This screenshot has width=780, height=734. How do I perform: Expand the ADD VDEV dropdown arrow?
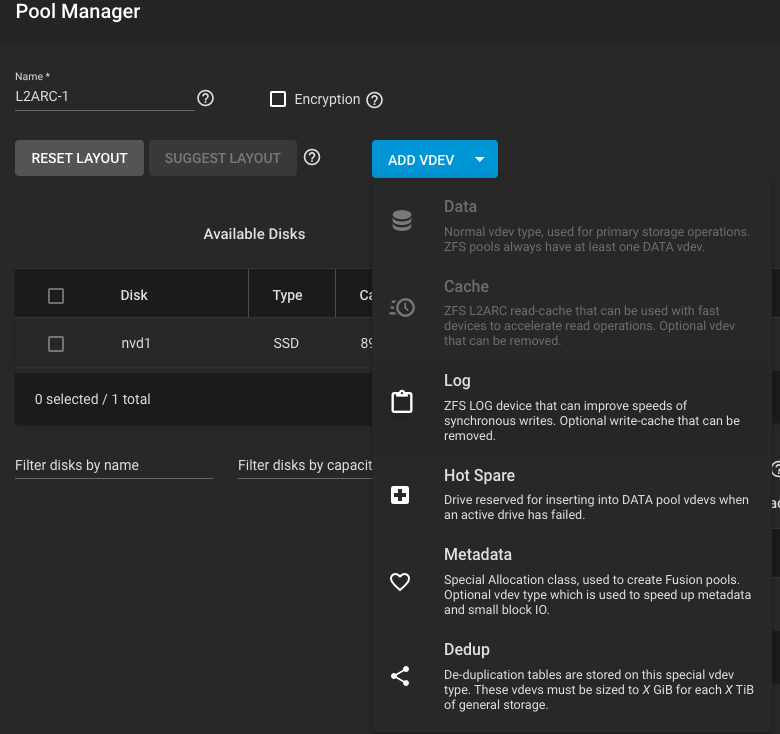click(480, 160)
